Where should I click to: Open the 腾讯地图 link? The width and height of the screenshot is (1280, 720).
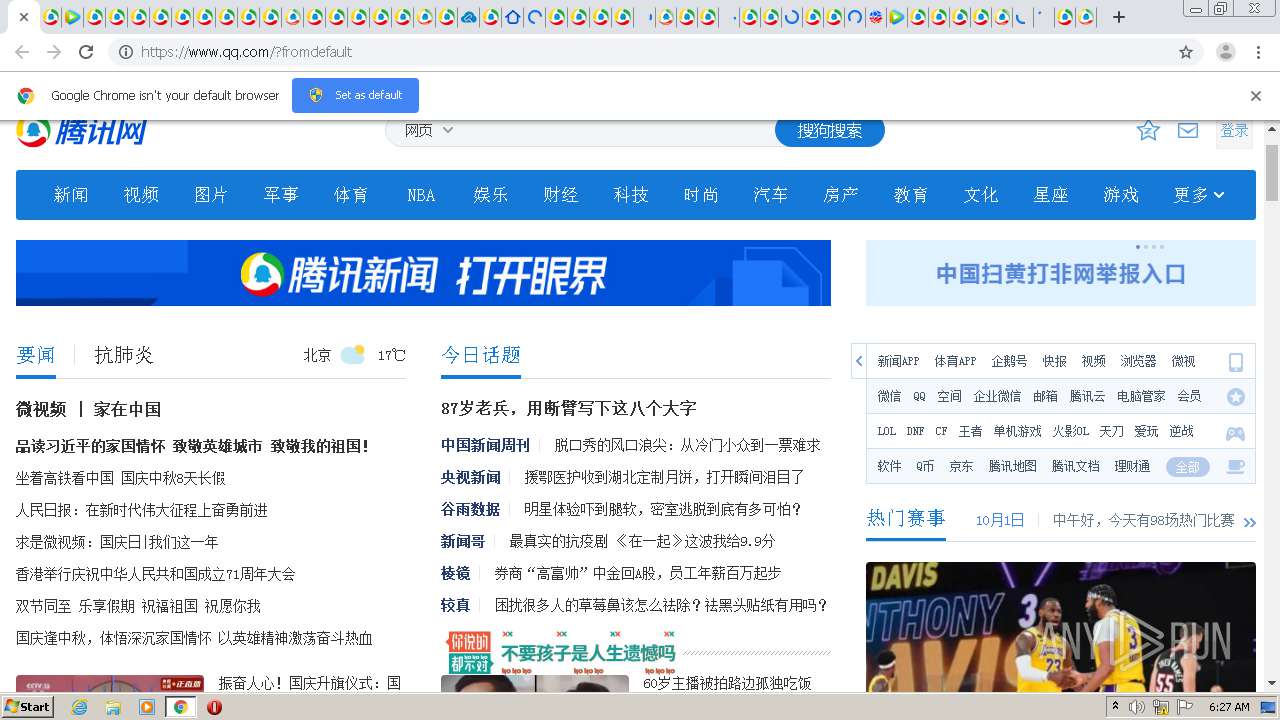click(1013, 466)
